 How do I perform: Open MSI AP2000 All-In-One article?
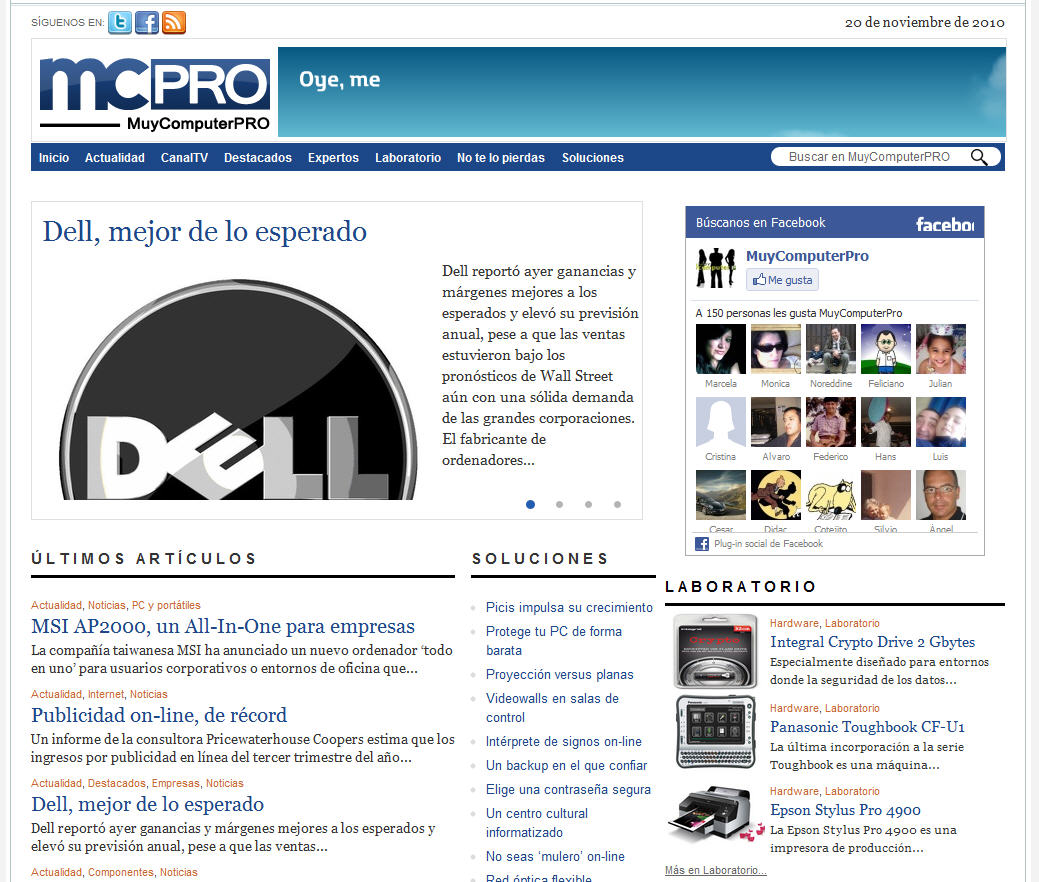(223, 626)
